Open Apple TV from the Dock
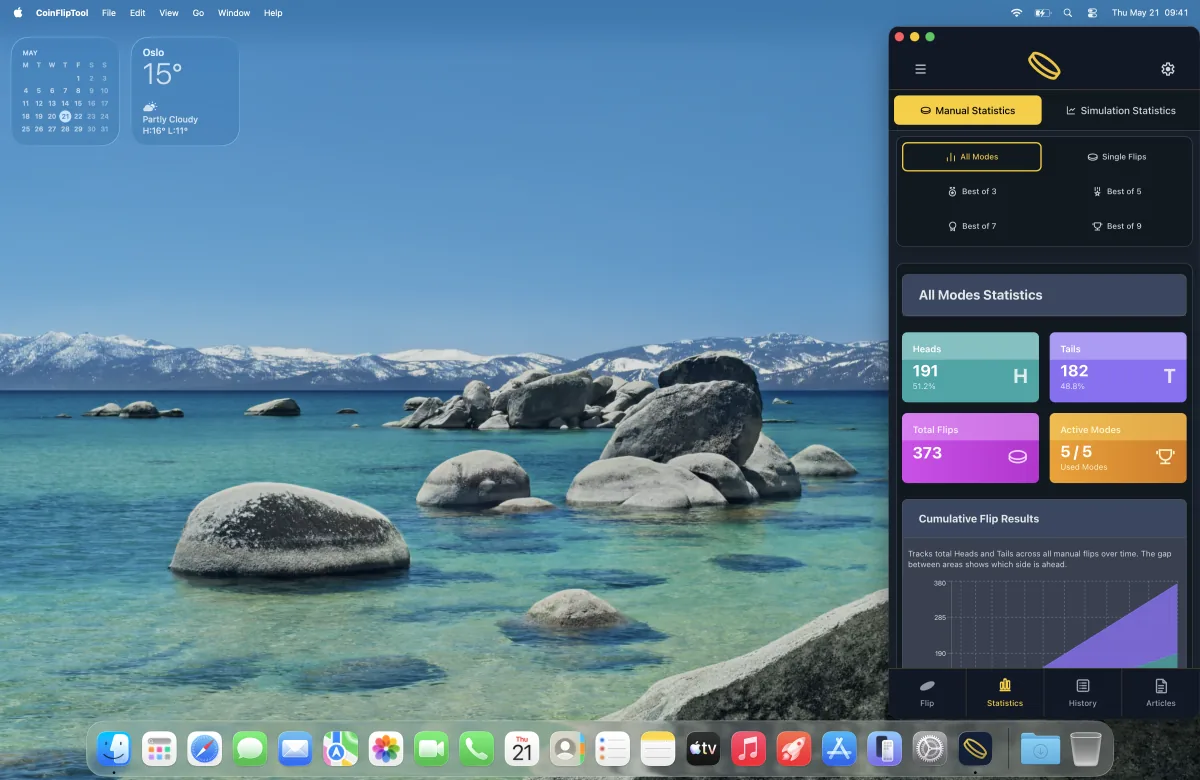 [703, 748]
